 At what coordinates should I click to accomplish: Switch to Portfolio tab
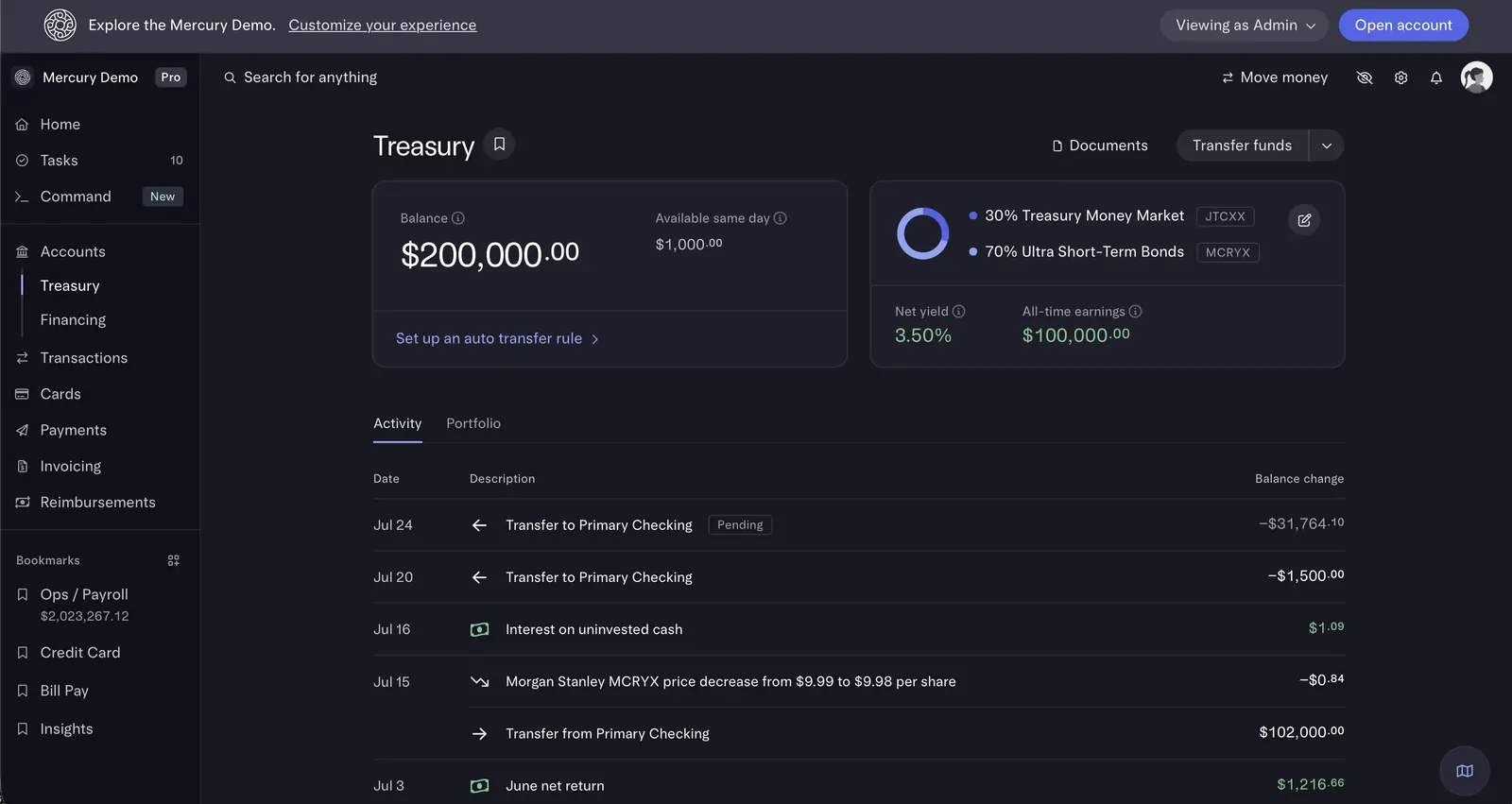pyautogui.click(x=473, y=423)
